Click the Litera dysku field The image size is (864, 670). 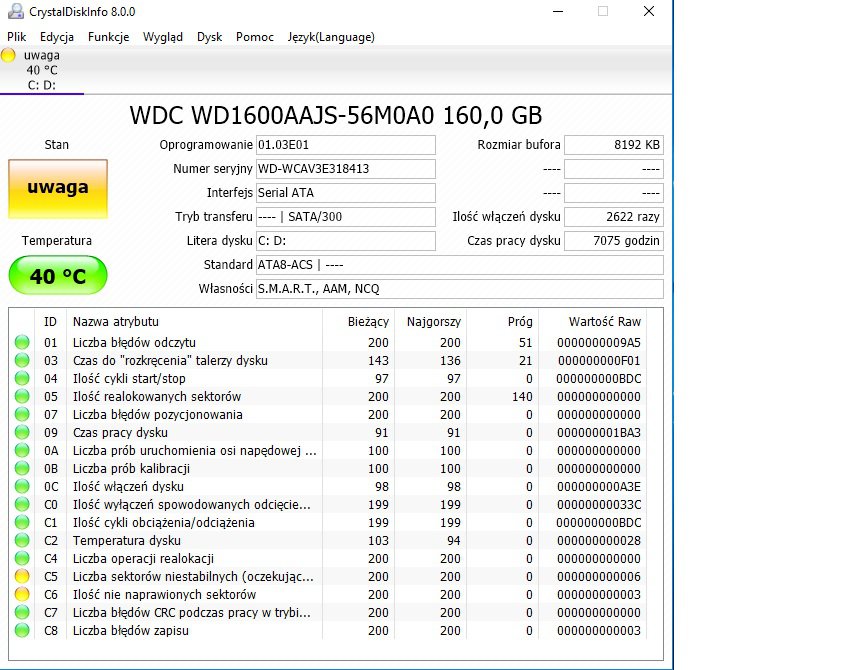pos(345,241)
